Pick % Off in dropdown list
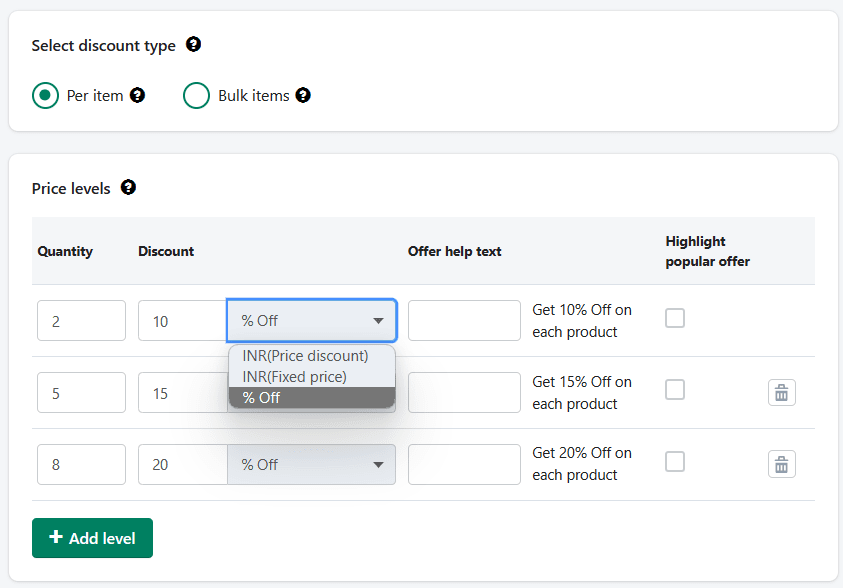This screenshot has width=843, height=588. (x=261, y=398)
